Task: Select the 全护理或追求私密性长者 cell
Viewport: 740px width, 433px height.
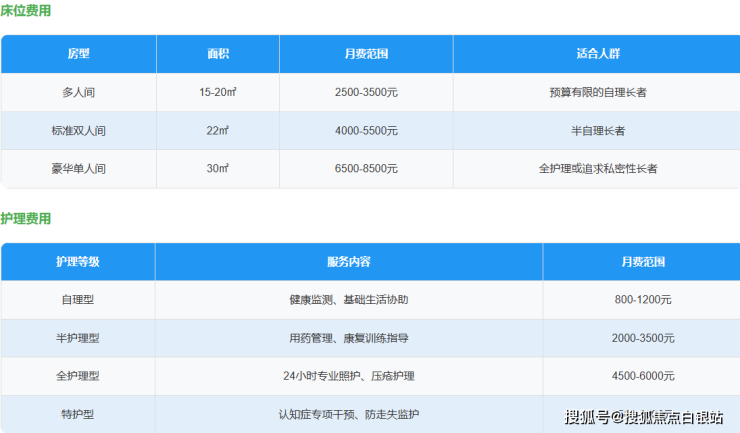Action: click(x=597, y=169)
